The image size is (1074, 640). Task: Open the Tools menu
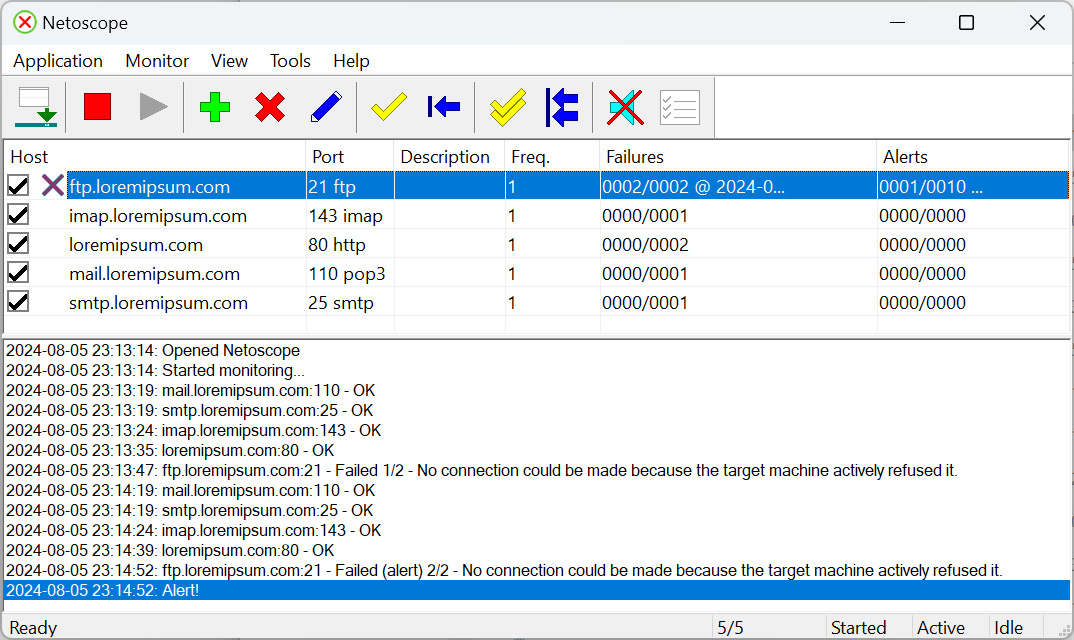[x=290, y=61]
